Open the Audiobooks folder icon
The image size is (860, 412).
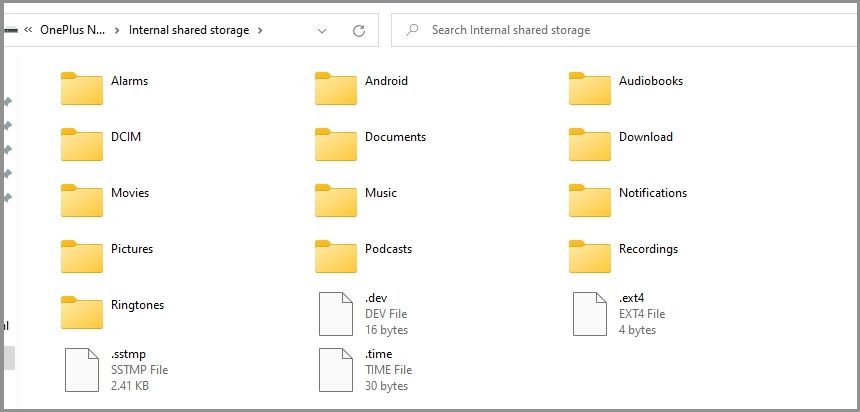[589, 88]
